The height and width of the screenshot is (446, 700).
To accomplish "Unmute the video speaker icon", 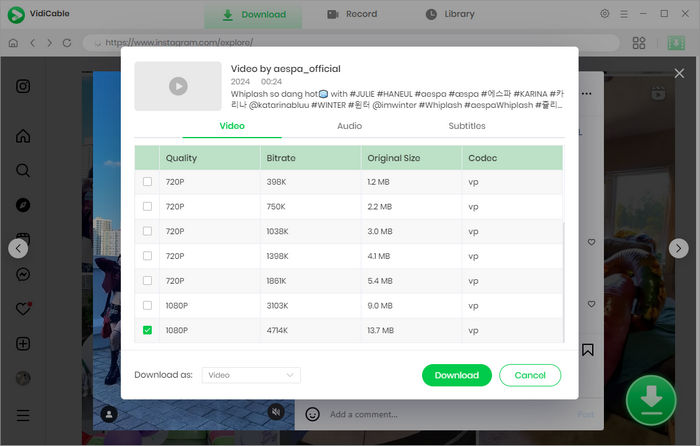I will 276,412.
